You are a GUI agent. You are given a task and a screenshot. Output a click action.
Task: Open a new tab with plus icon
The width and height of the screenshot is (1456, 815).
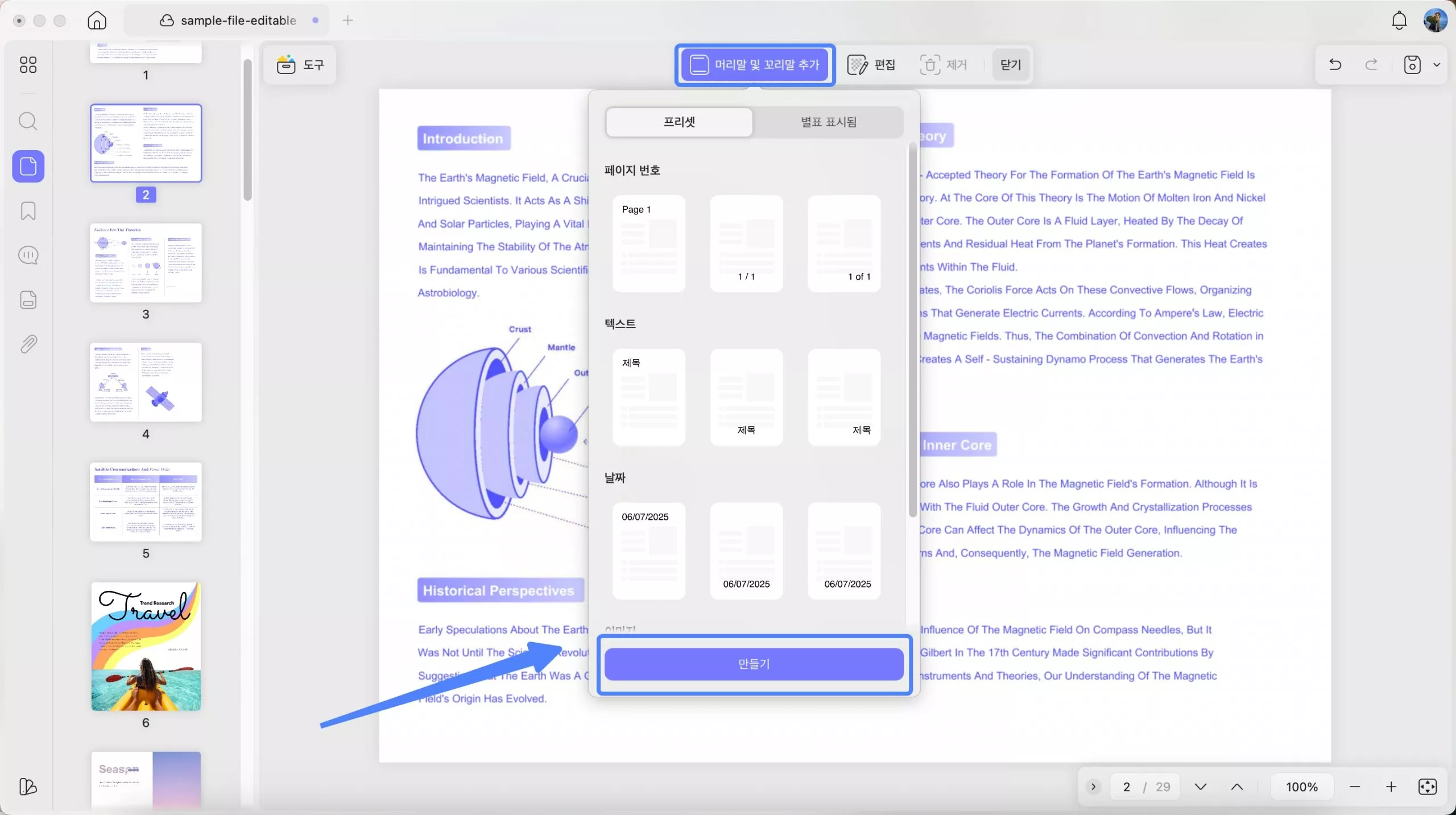(348, 20)
